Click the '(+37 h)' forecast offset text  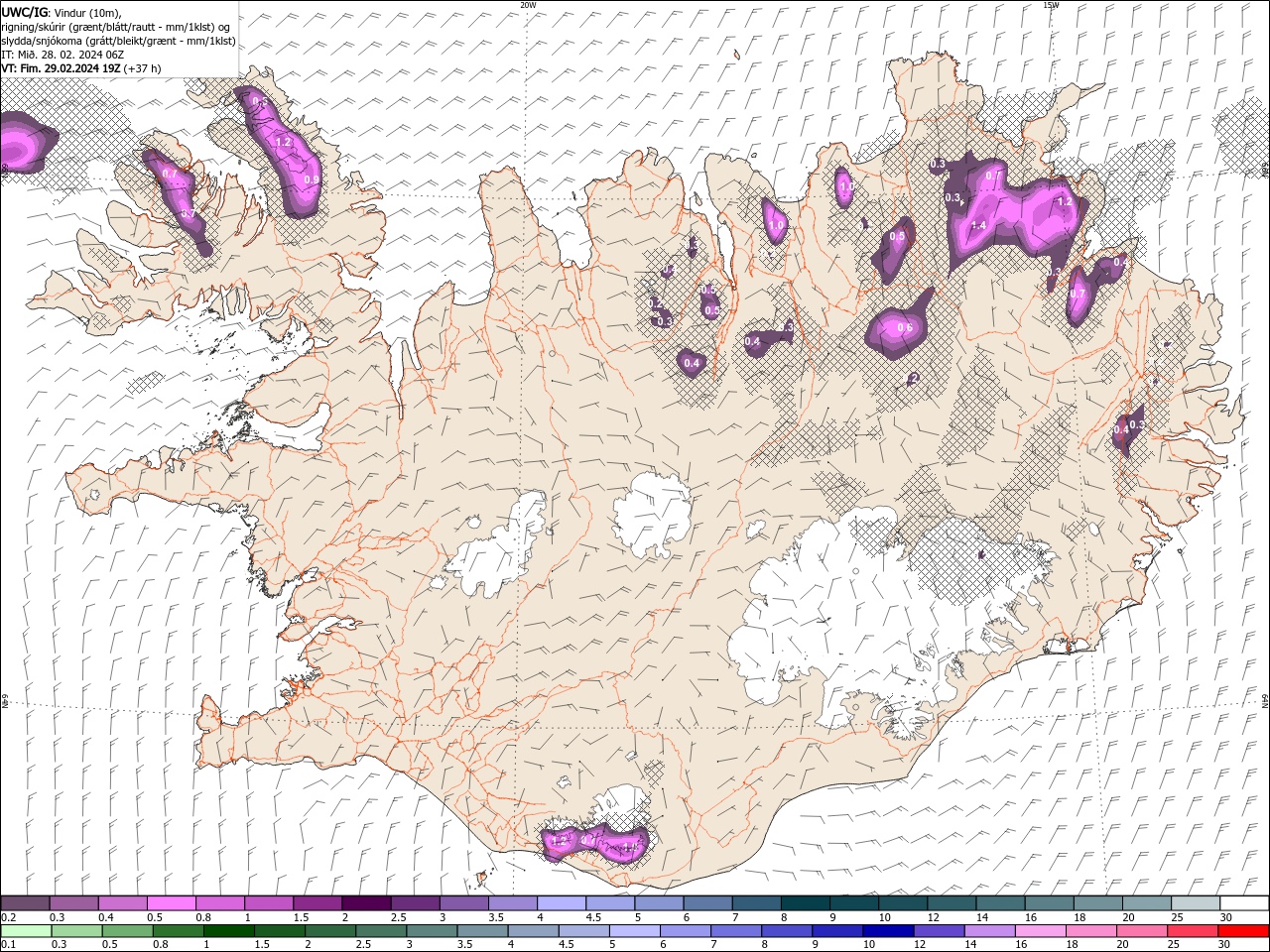[143, 68]
